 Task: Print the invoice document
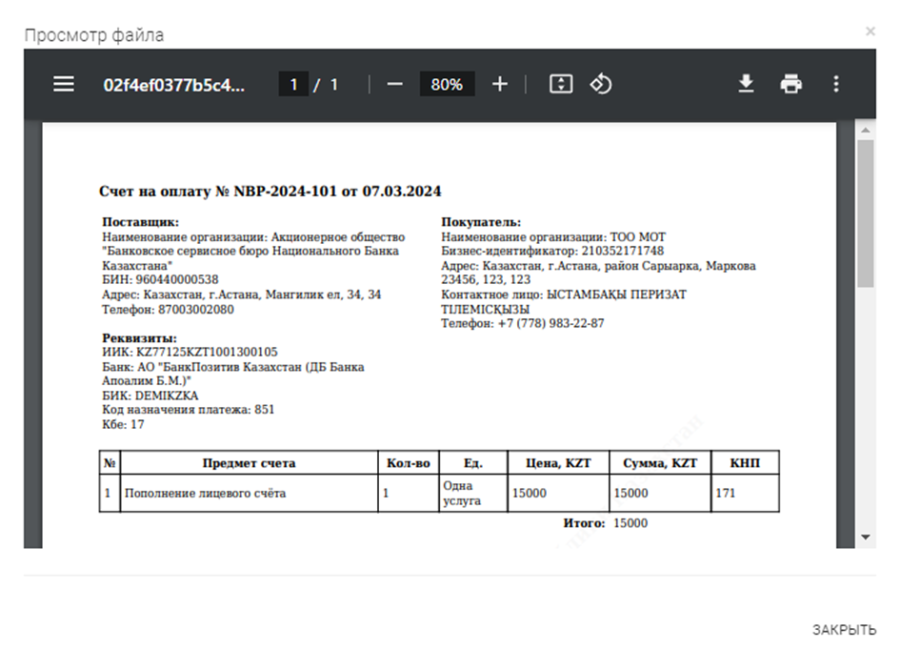click(x=791, y=85)
